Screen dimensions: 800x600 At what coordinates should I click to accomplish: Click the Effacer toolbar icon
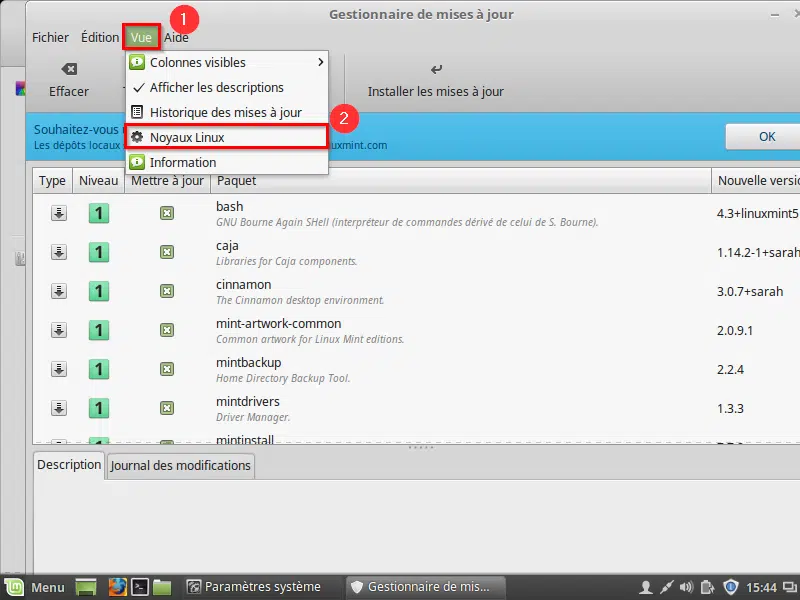(x=69, y=69)
